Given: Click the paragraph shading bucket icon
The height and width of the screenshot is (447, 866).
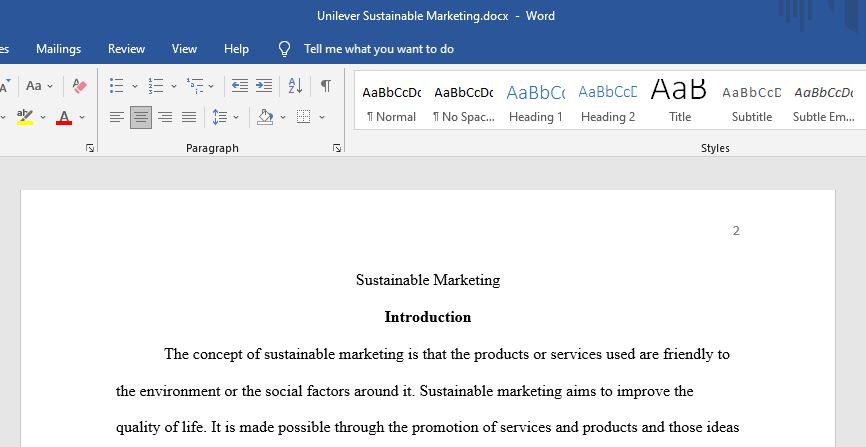Looking at the screenshot, I should click(x=266, y=117).
